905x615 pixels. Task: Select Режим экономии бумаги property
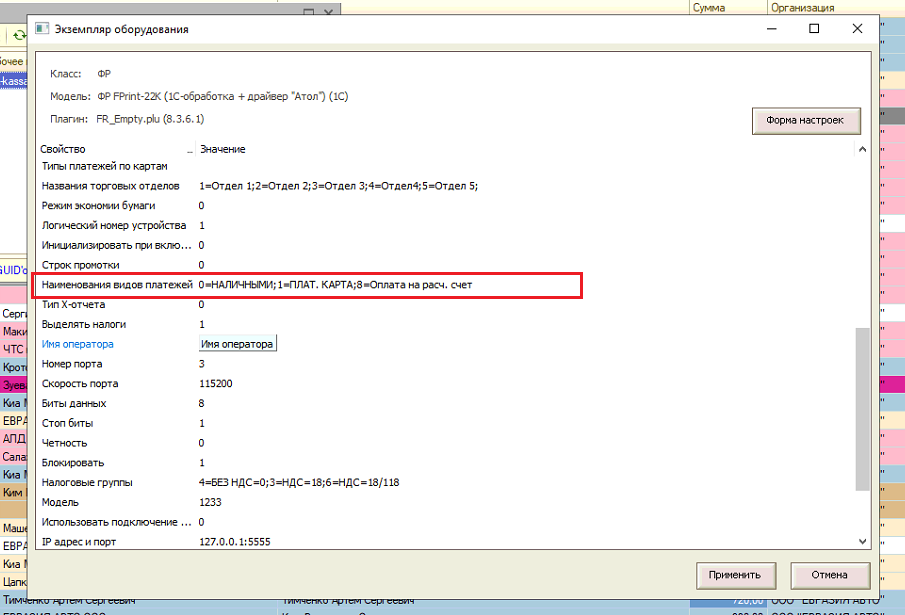(98, 206)
